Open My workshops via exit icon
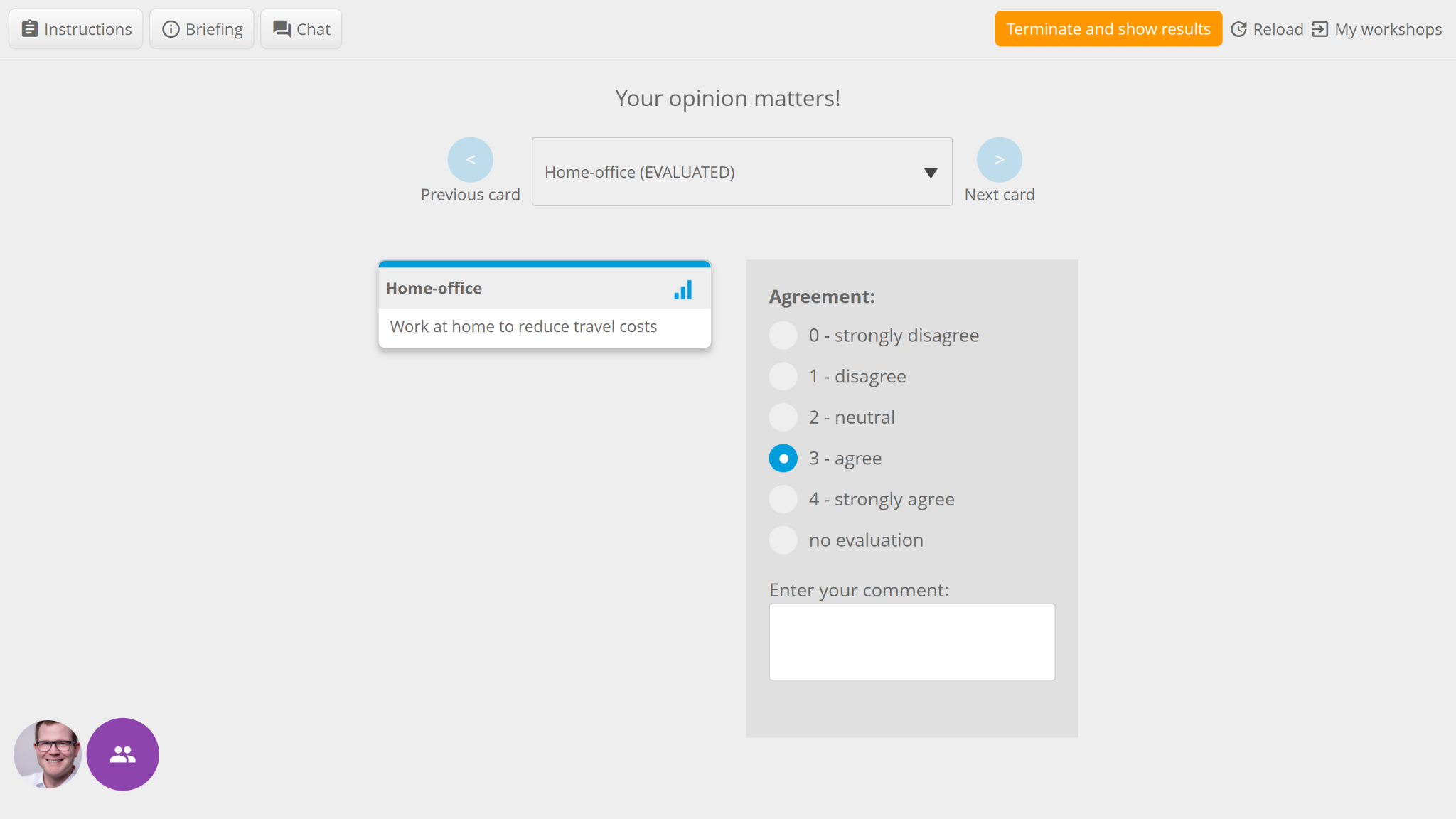 [x=1320, y=29]
